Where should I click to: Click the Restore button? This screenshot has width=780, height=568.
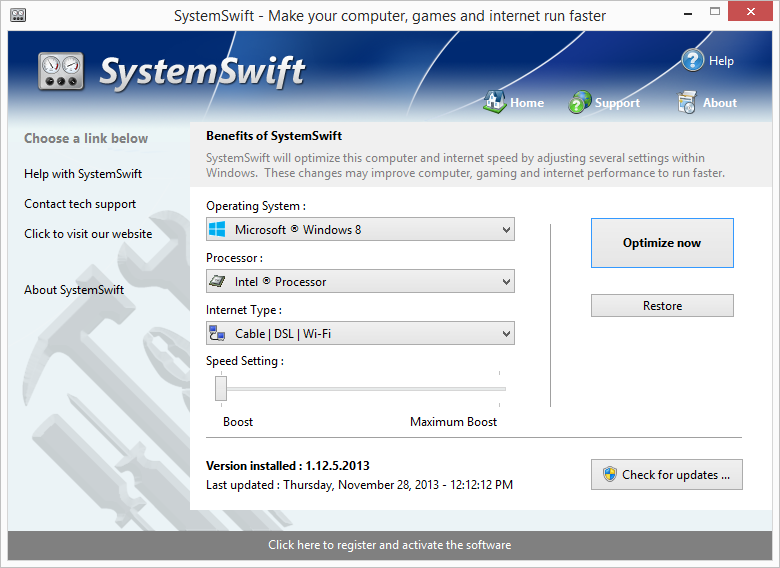click(x=662, y=306)
